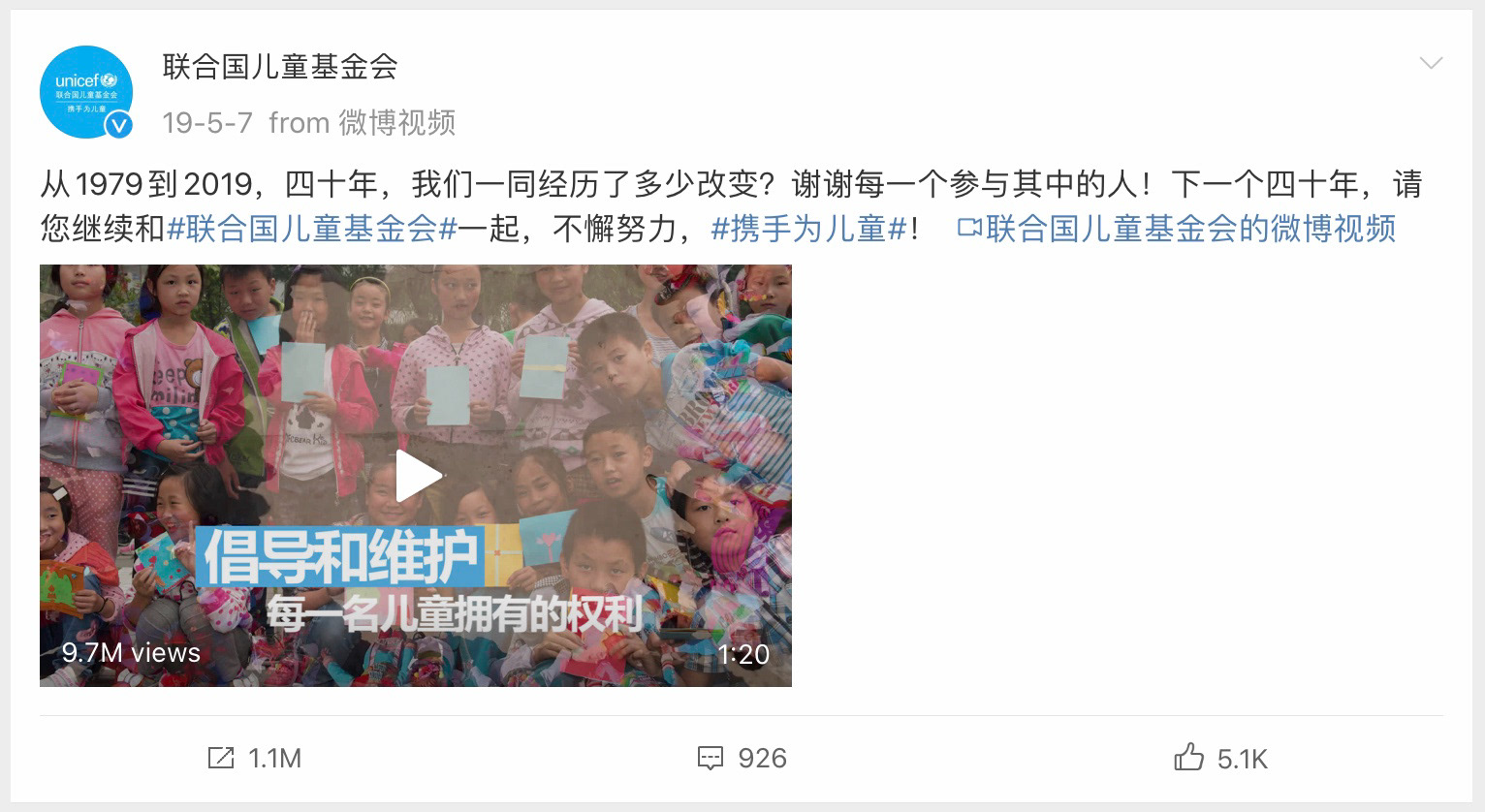Viewport: 1485px width, 812px height.
Task: Open the video thumbnail of children holding cards
Action: 416,476
